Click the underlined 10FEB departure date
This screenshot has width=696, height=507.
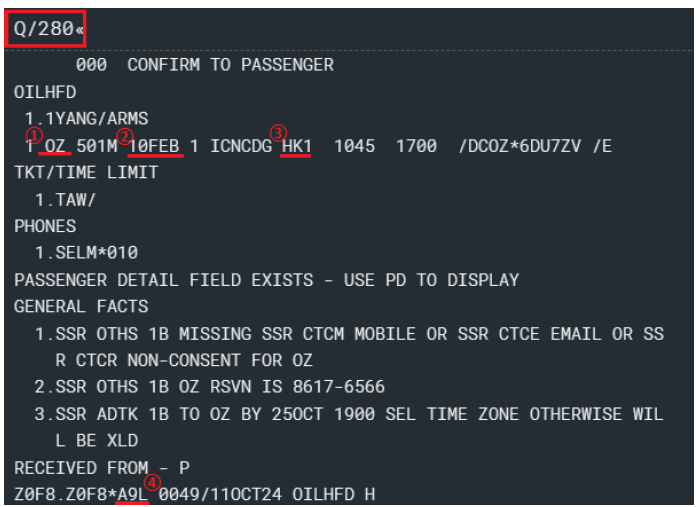coord(154,146)
